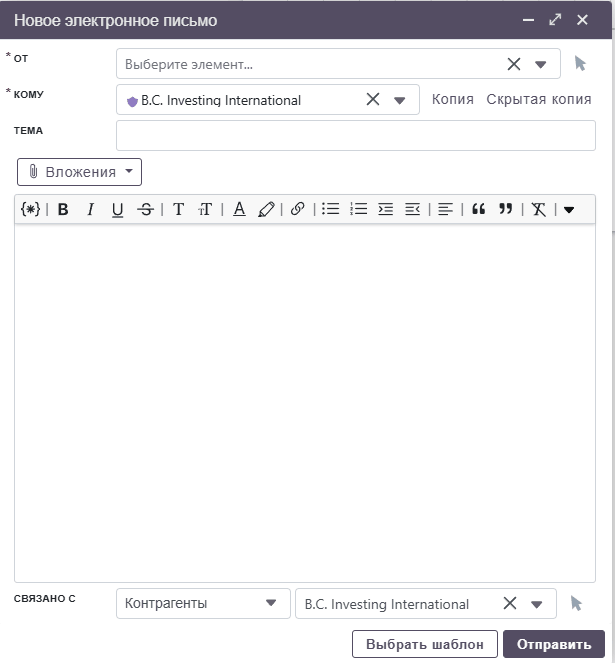
Task: Click the picker arrow next to the From field
Action: (x=580, y=64)
